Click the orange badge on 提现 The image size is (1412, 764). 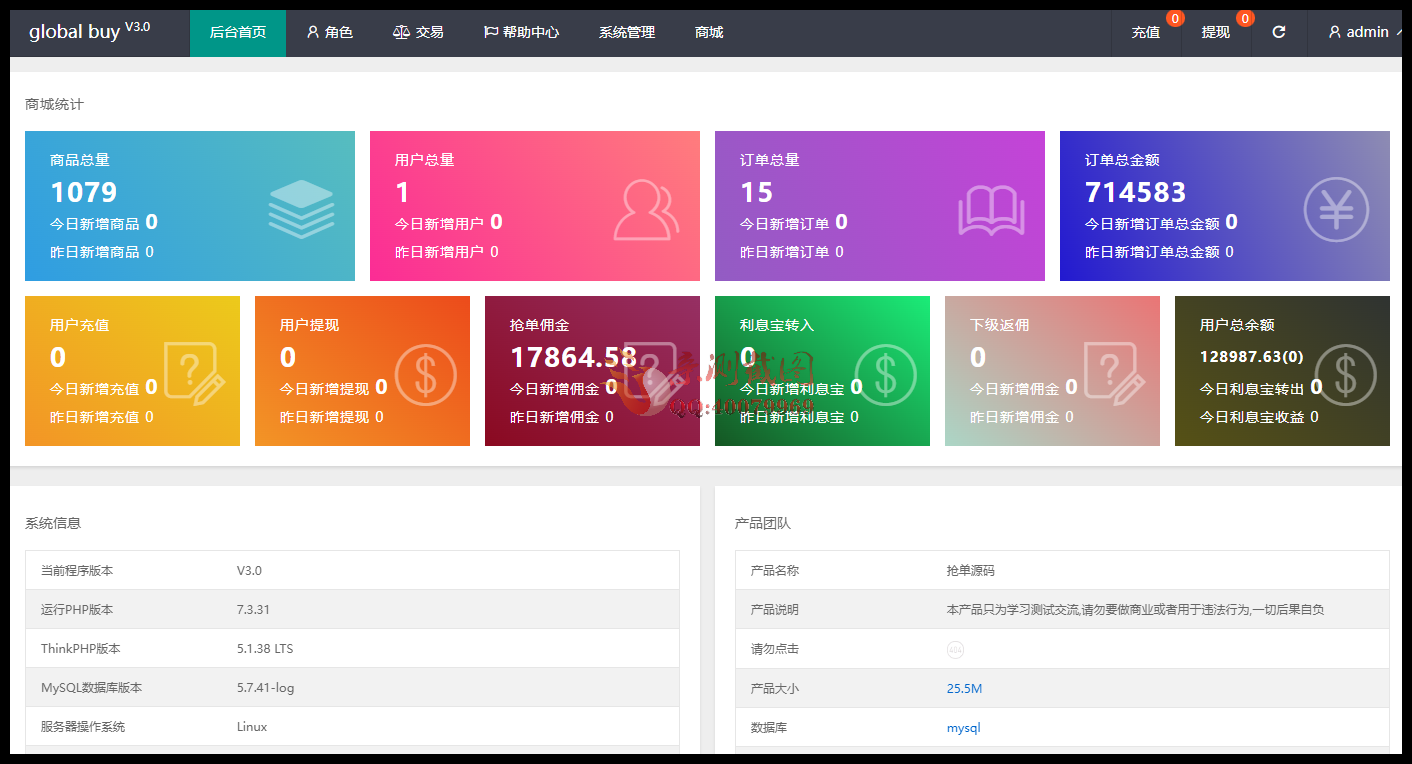click(1245, 18)
